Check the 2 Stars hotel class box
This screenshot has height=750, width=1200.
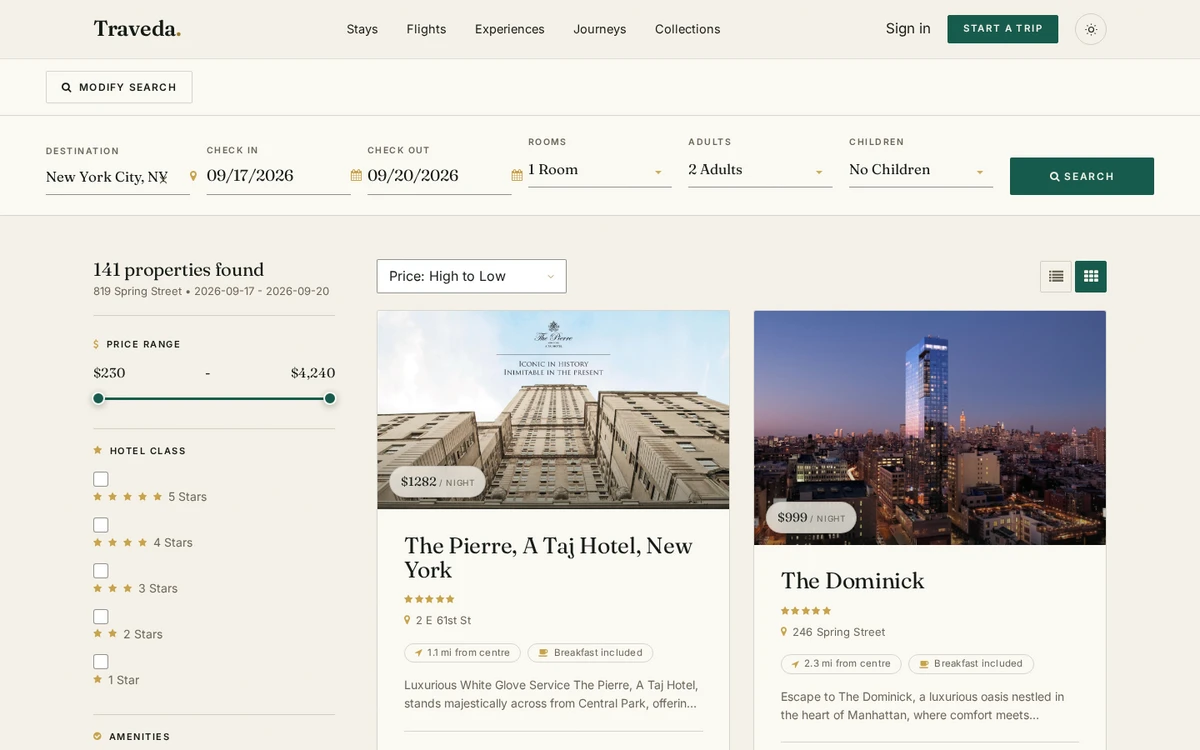coord(101,617)
